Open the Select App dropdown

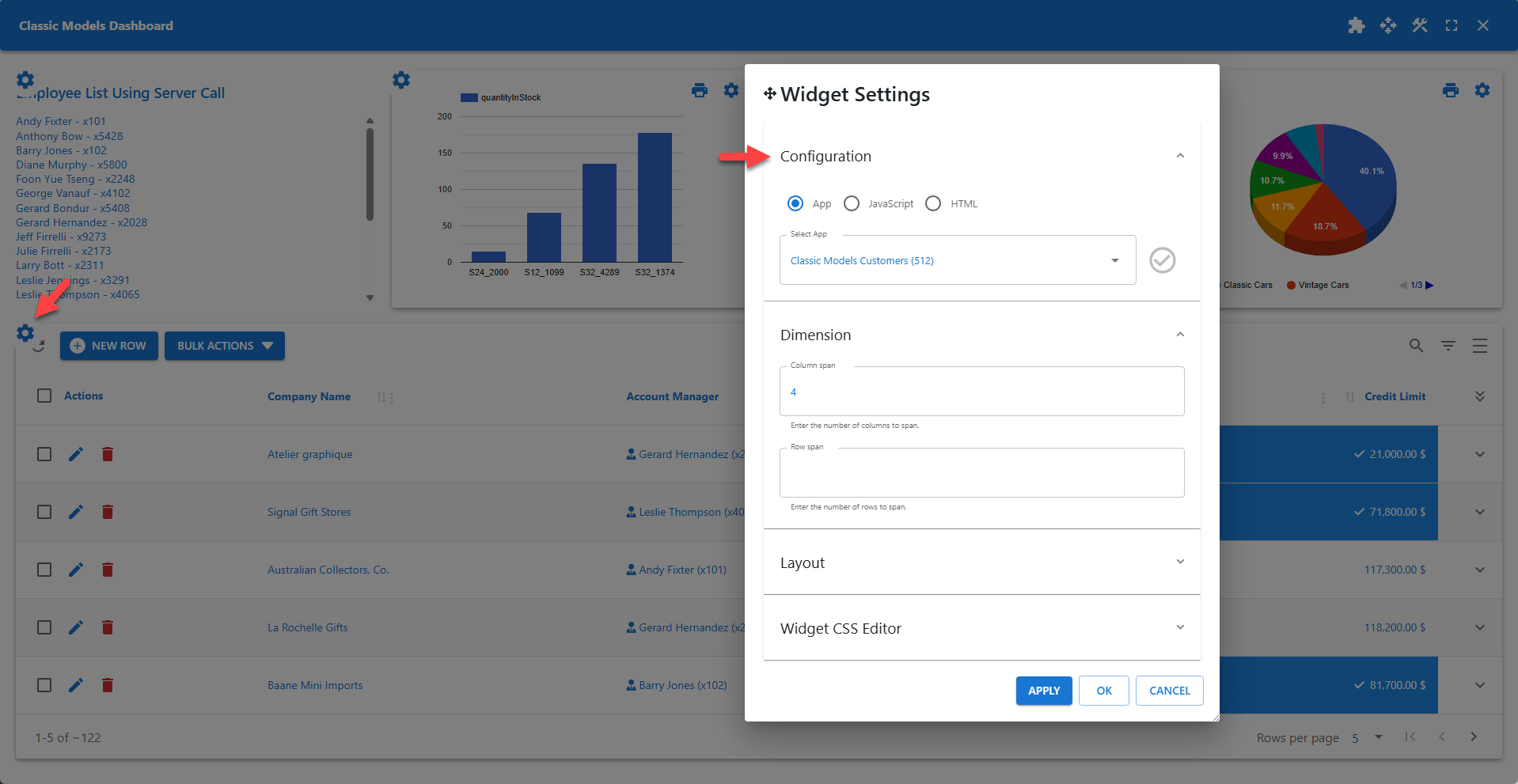[1114, 259]
